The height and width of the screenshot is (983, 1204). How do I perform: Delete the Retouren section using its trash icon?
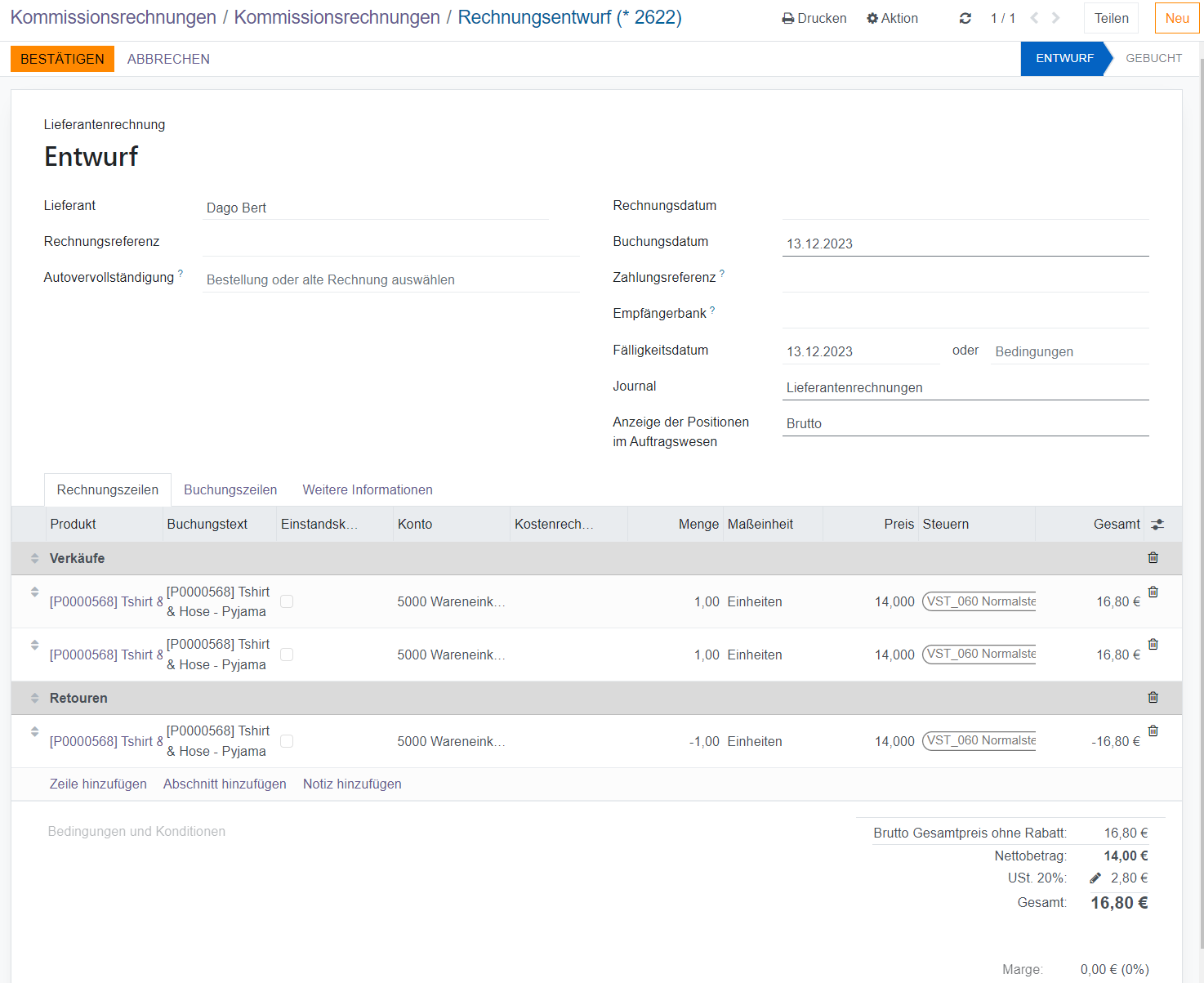click(x=1153, y=697)
